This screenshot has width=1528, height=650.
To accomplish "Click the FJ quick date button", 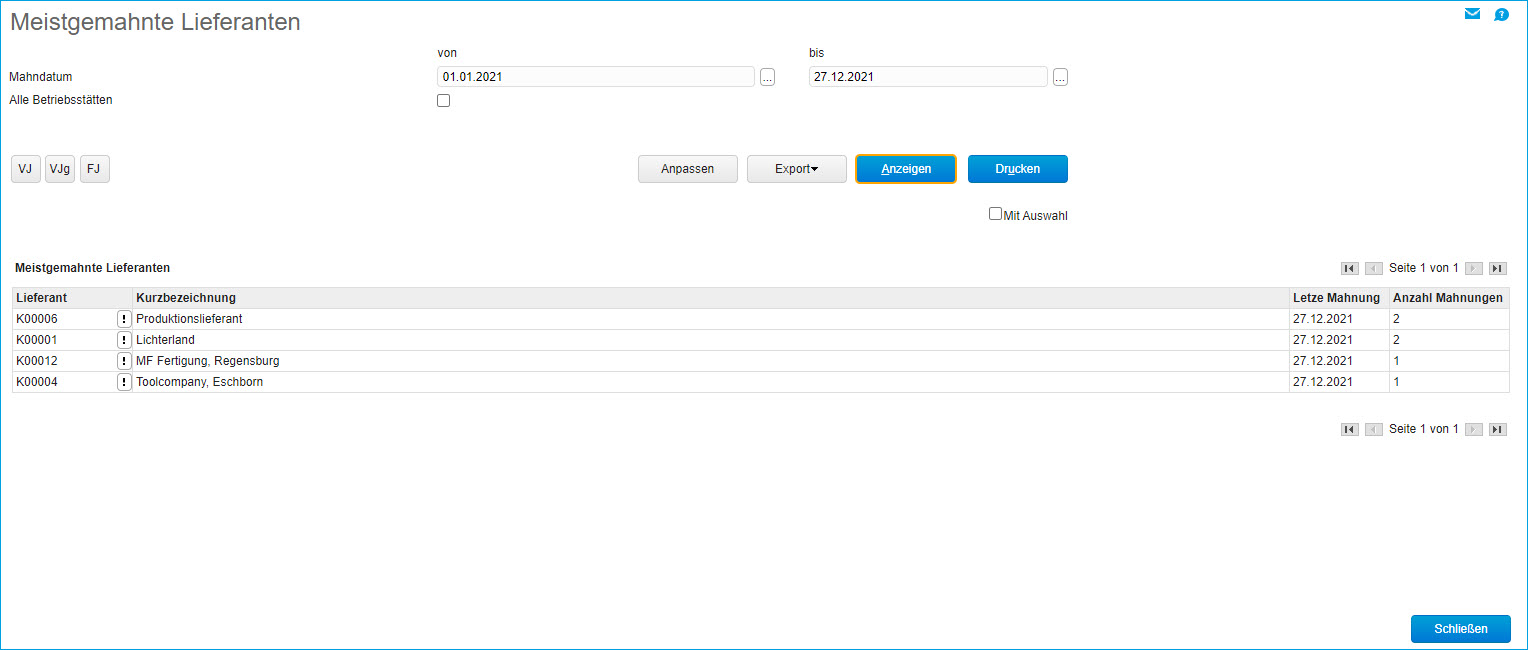I will [x=94, y=169].
